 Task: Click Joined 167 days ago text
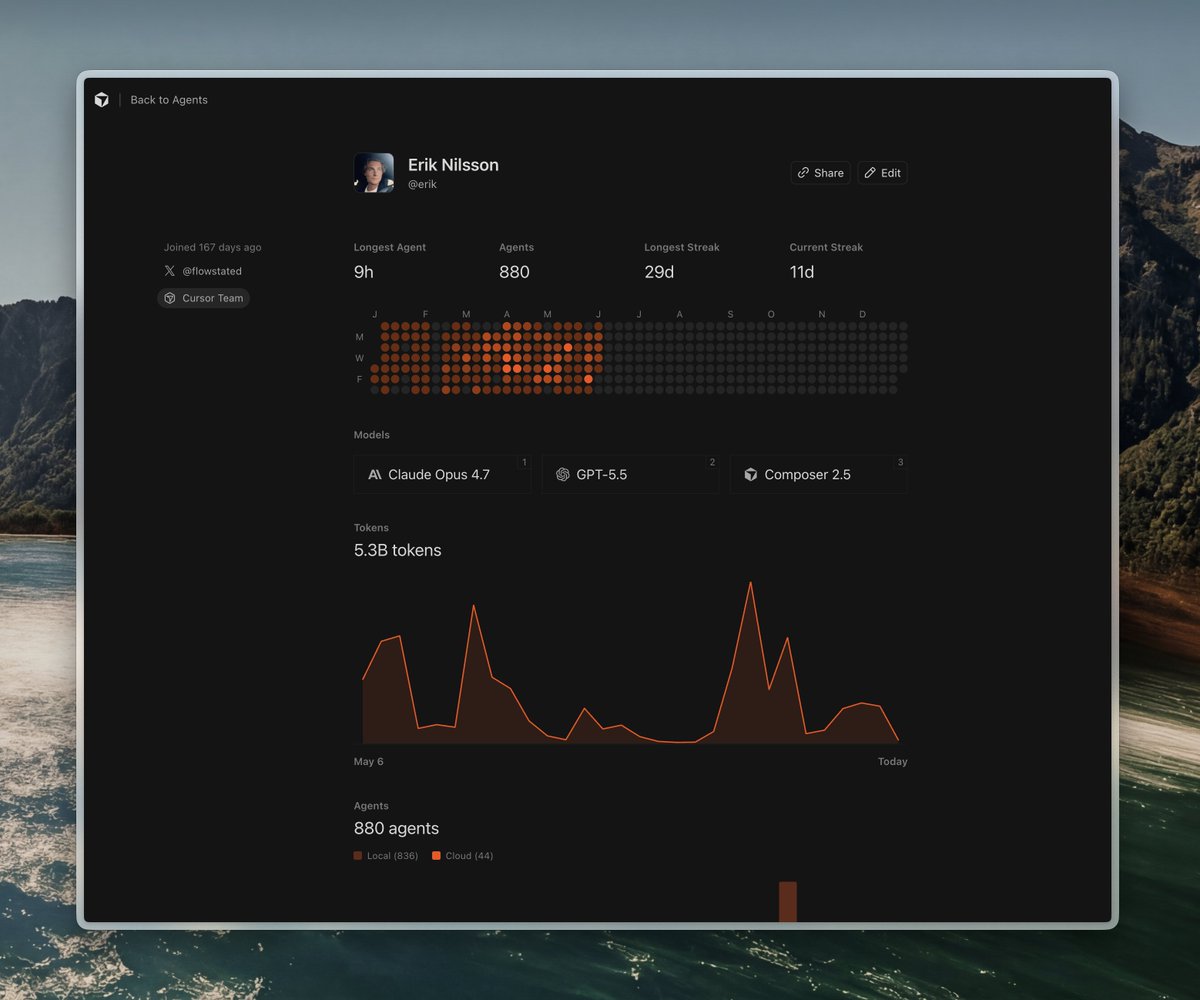213,247
